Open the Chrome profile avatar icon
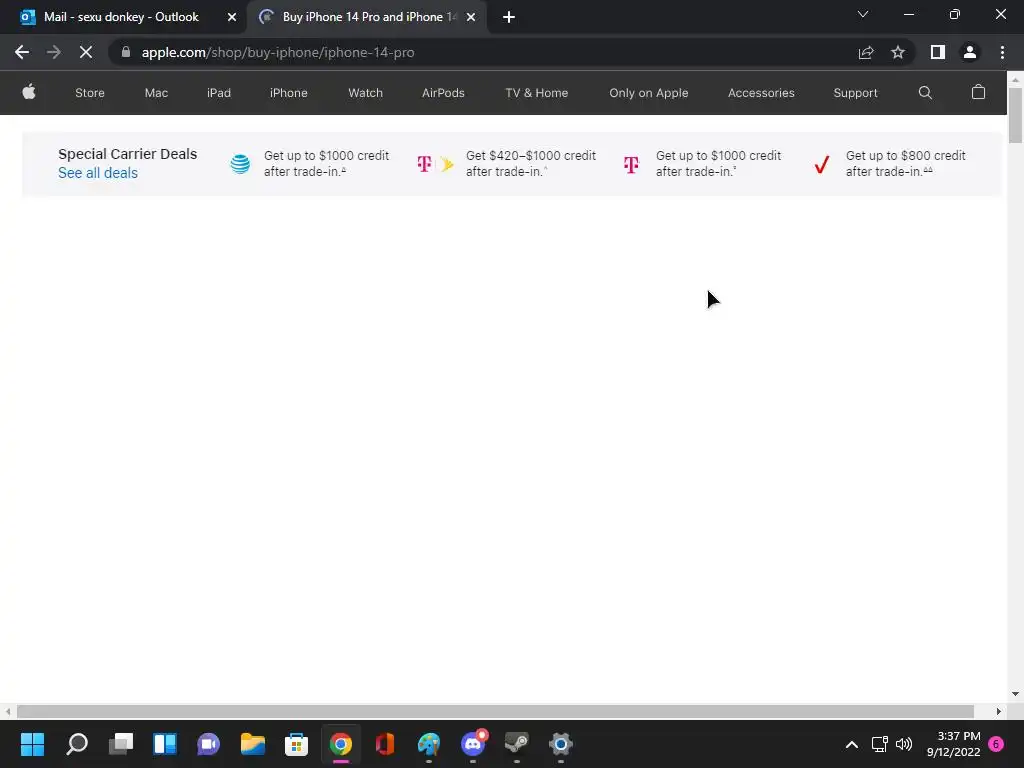 (970, 52)
